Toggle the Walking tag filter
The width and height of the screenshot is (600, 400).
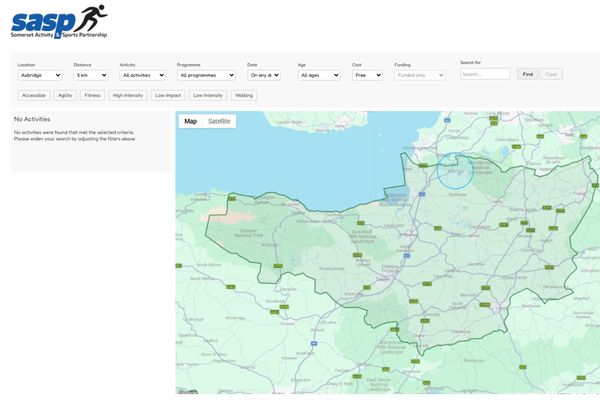[x=244, y=95]
